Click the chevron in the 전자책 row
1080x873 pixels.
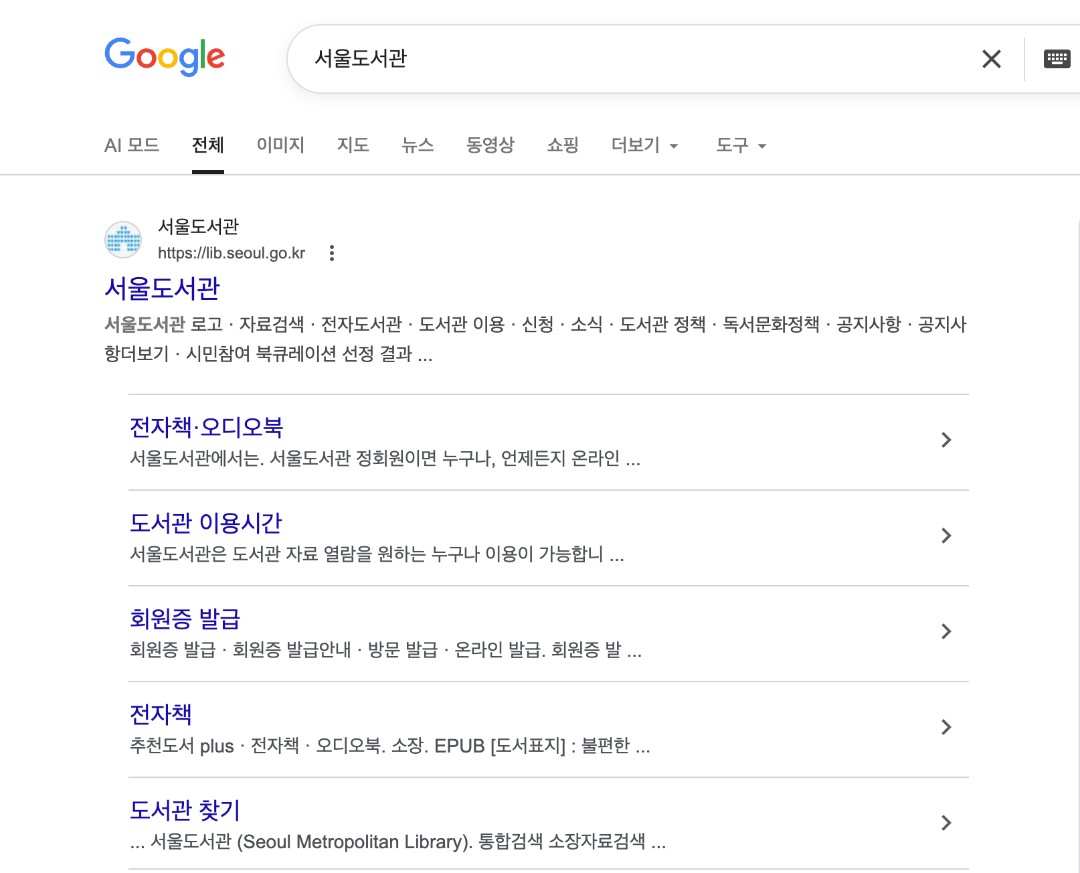tap(946, 727)
